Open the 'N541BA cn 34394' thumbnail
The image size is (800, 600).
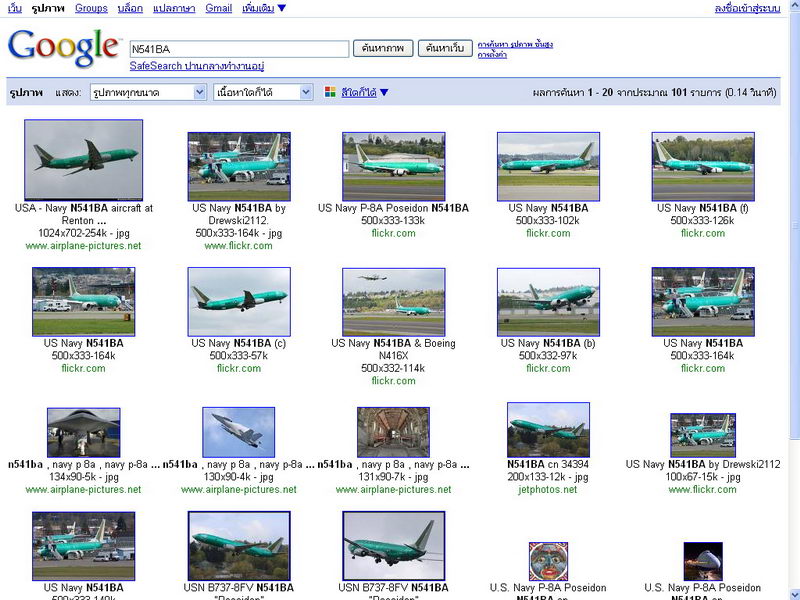click(548, 430)
